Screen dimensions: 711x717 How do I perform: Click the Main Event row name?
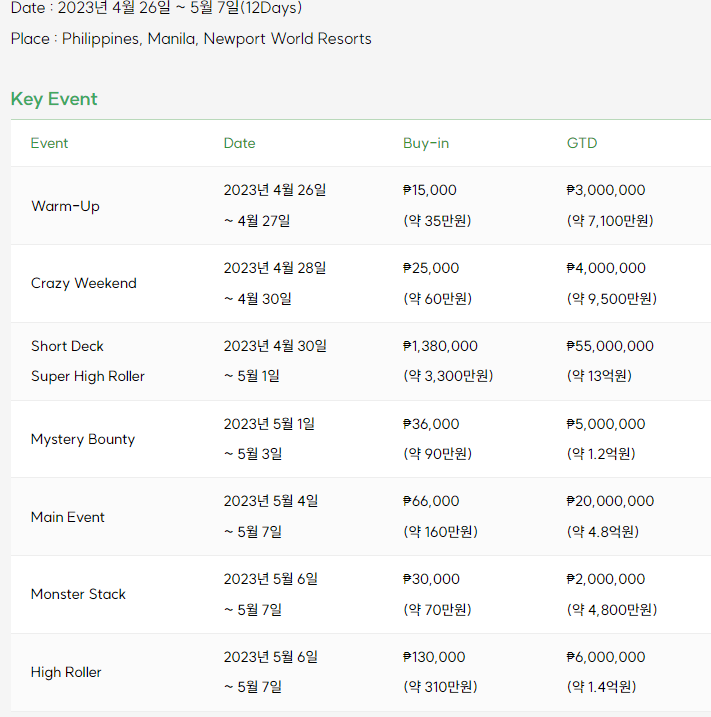click(x=68, y=517)
